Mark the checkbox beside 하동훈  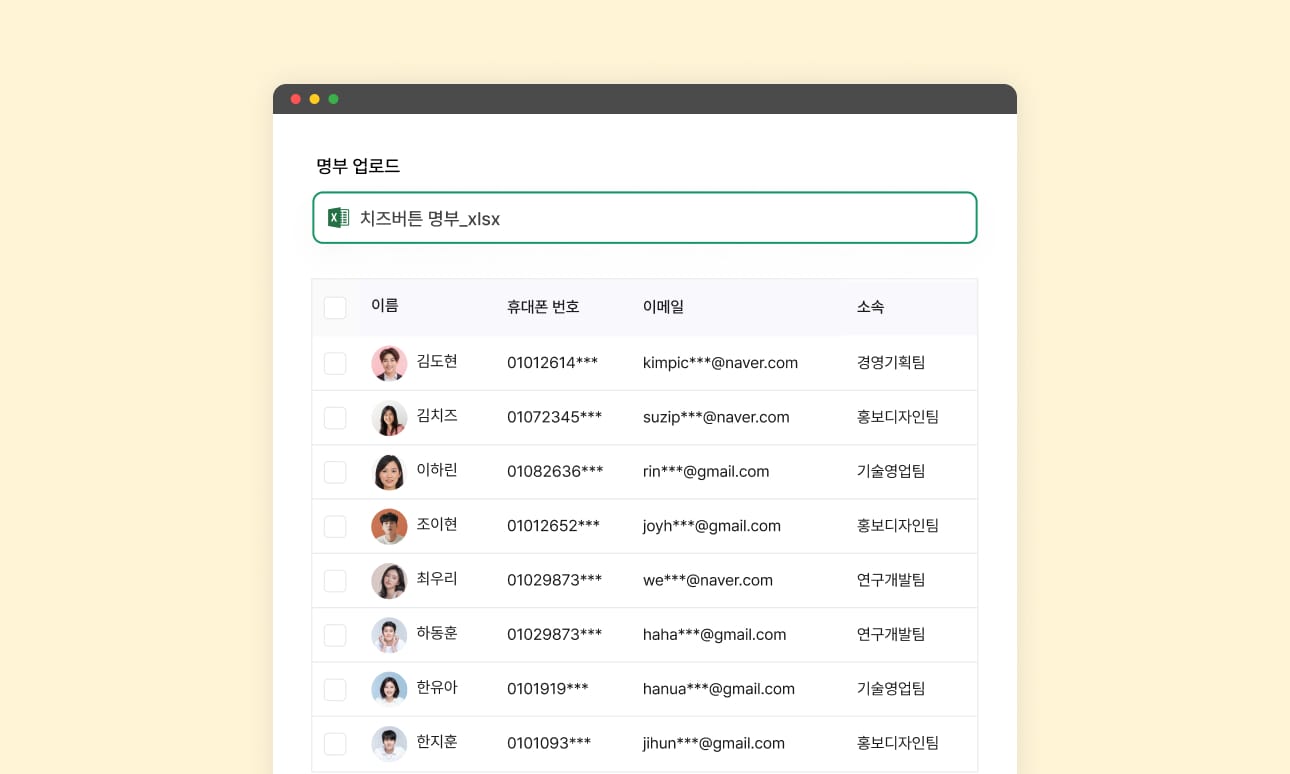[335, 635]
